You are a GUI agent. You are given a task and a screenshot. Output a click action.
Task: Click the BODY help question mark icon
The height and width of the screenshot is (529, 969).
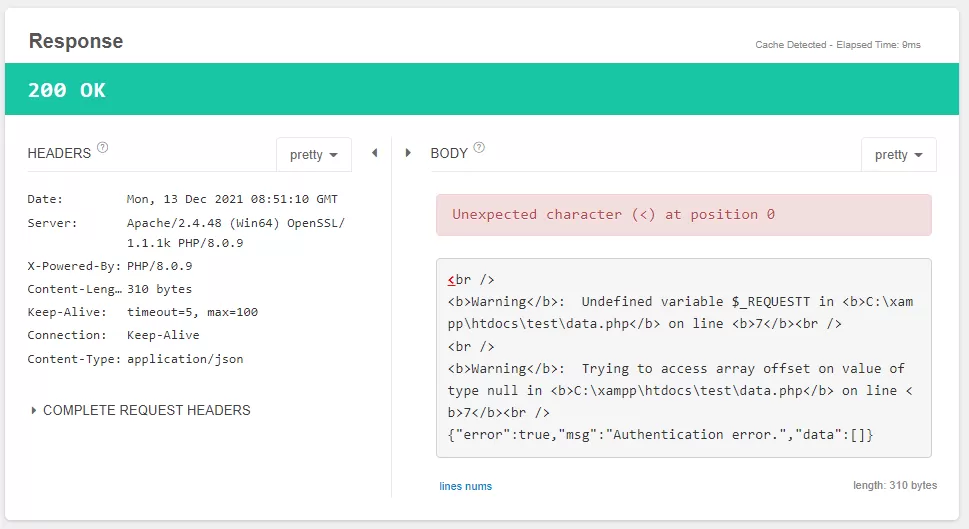[x=479, y=148]
